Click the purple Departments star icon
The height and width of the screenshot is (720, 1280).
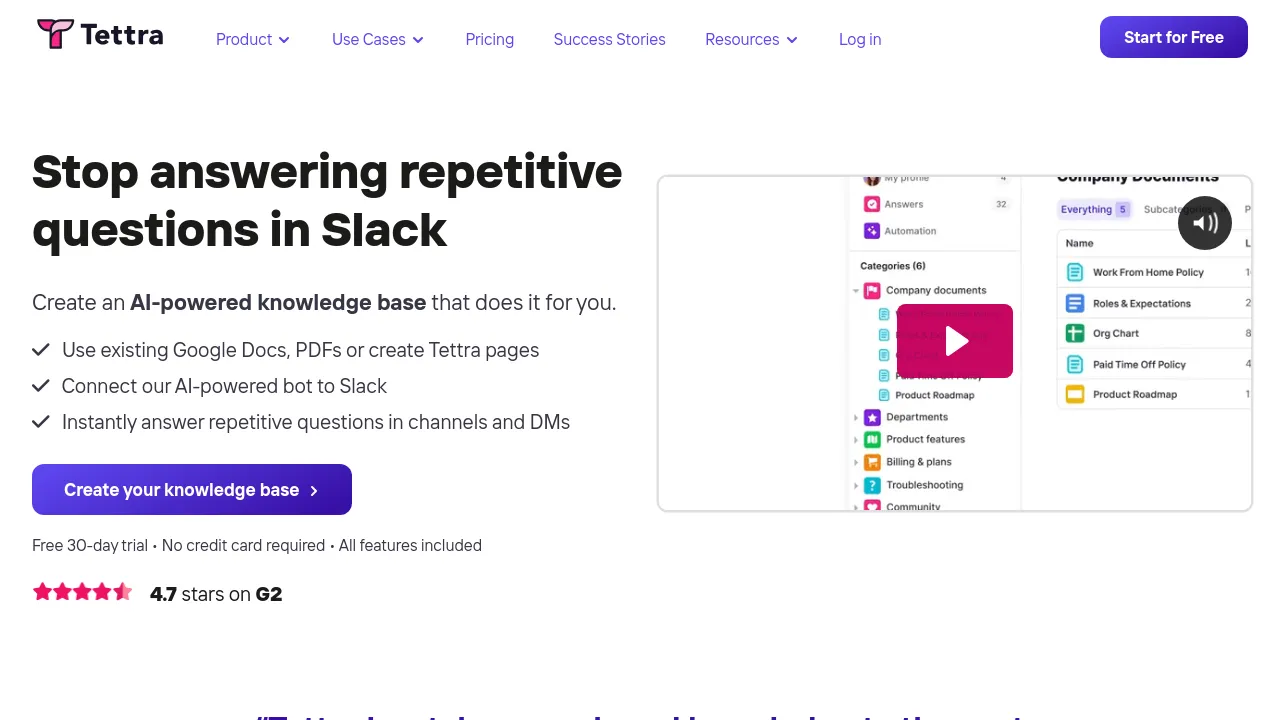click(x=871, y=417)
